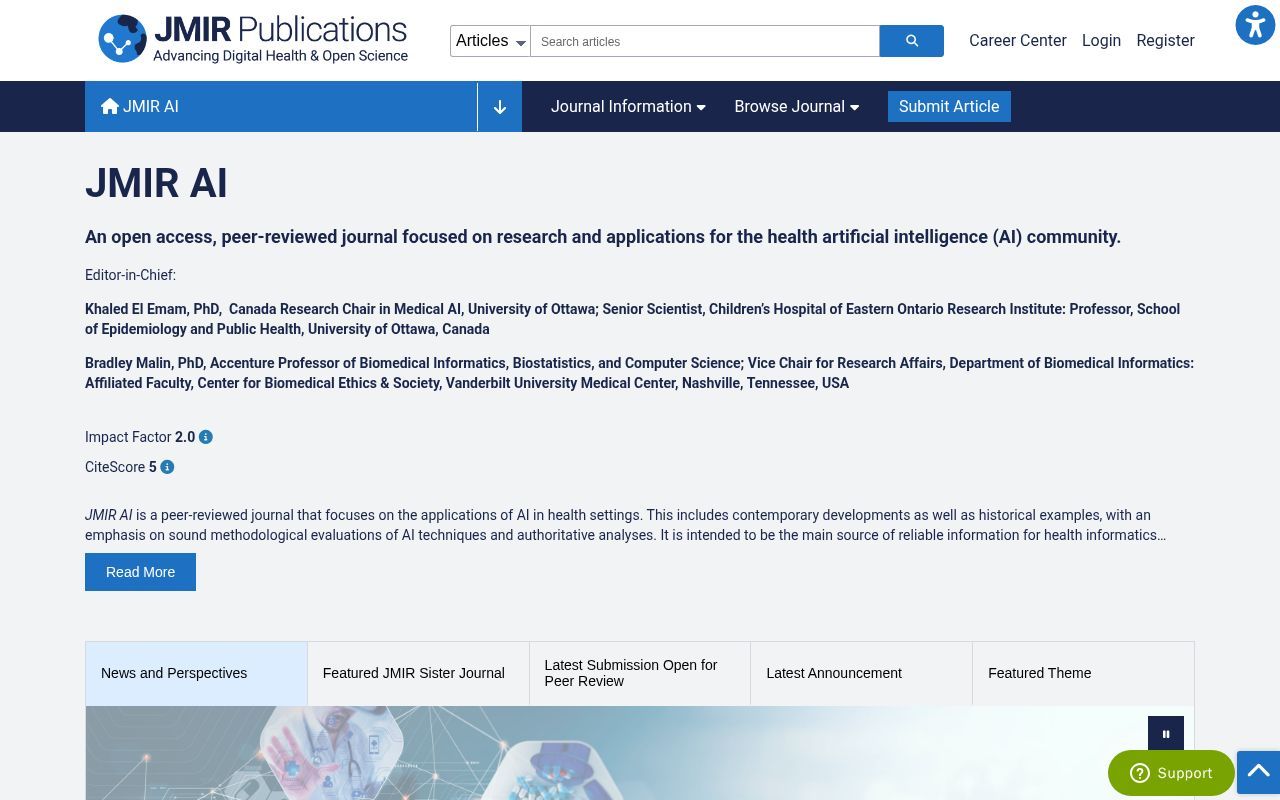Click the Khaled El Emam editor text
The height and width of the screenshot is (800, 1280).
pos(632,319)
